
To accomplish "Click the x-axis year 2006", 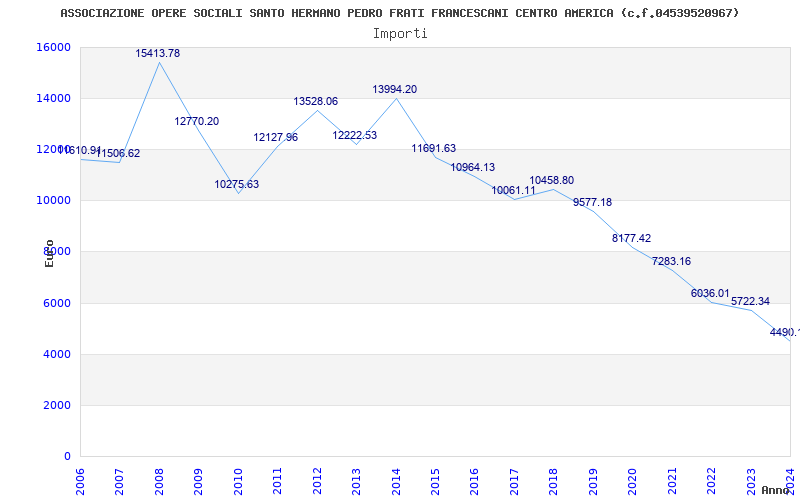I will (x=80, y=480).
